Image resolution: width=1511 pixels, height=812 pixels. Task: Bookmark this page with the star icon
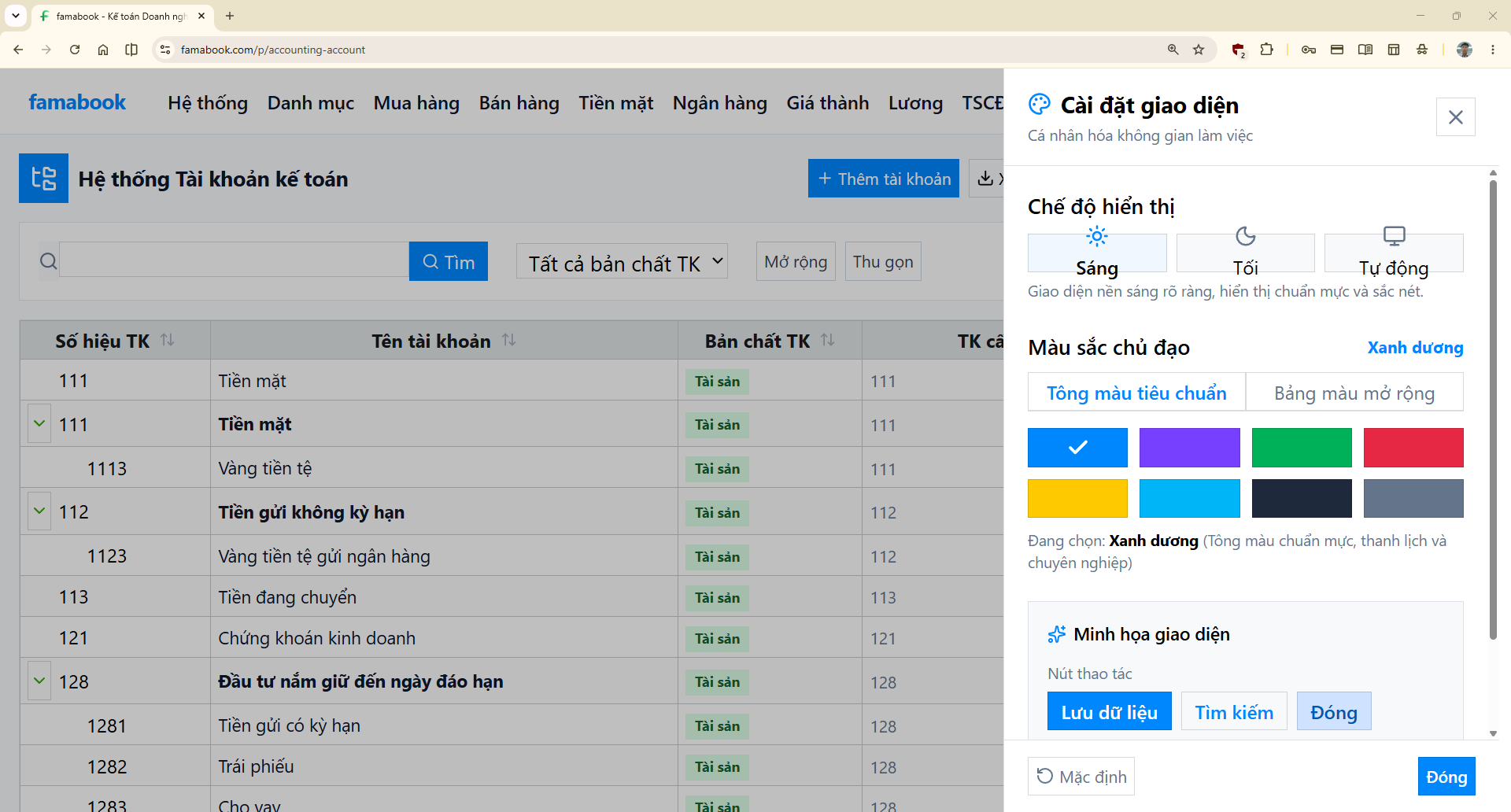click(x=1199, y=50)
